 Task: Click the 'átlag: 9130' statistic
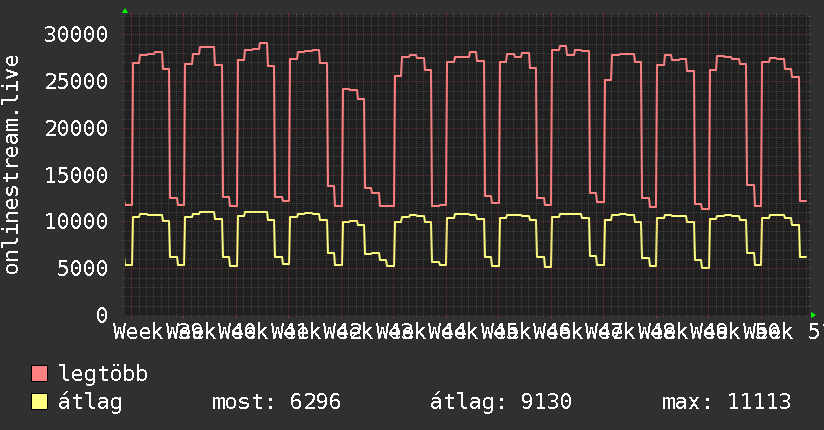pyautogui.click(x=501, y=402)
